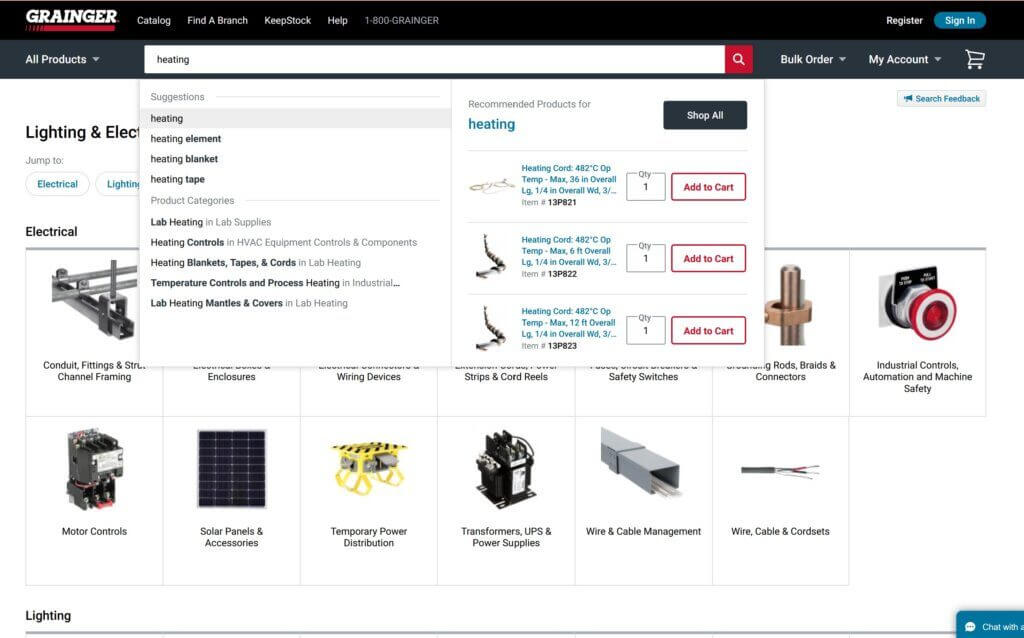Click the Conduit, Fittings & Strut image

point(95,299)
